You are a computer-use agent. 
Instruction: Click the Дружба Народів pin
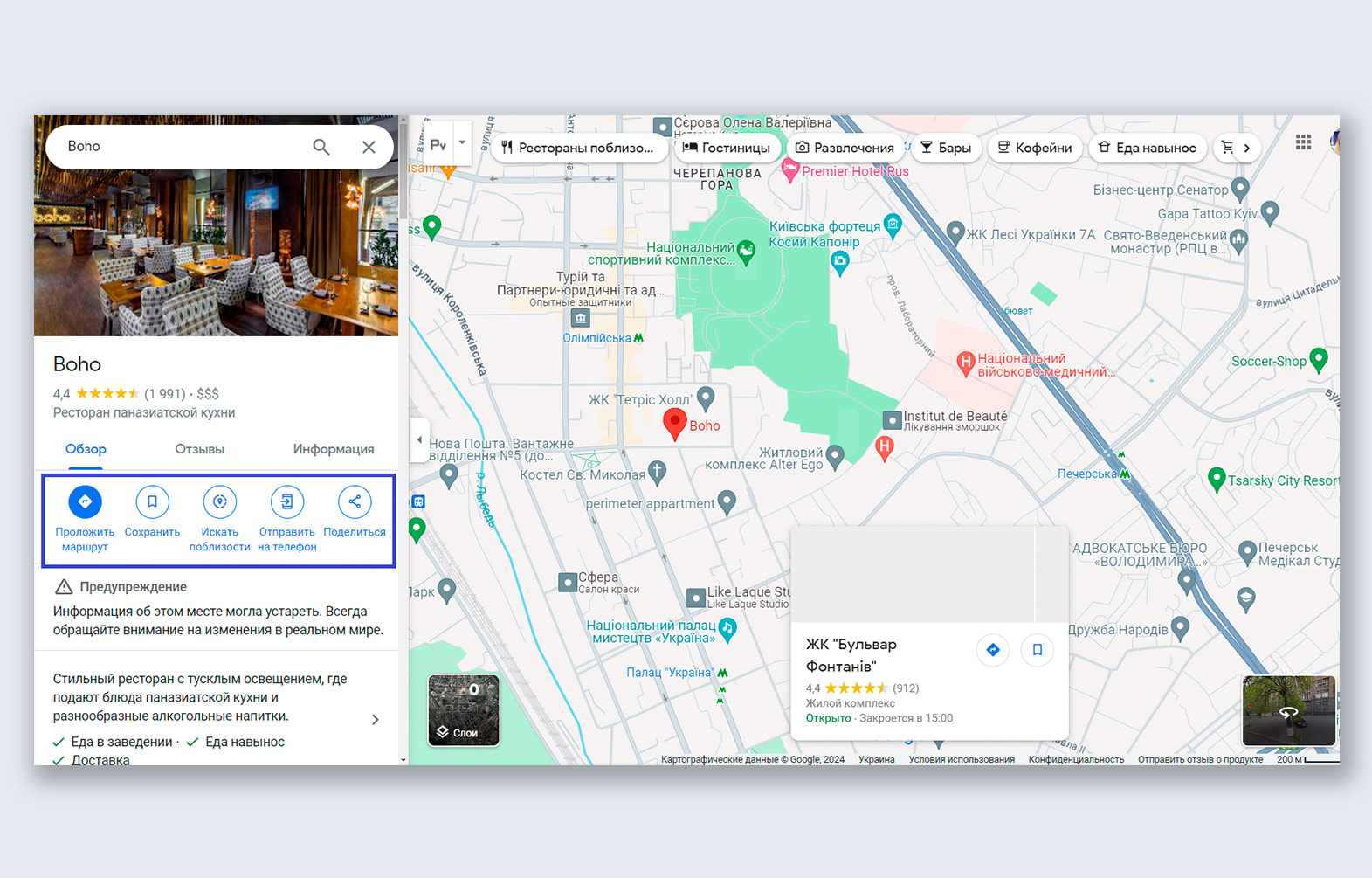tap(1180, 627)
